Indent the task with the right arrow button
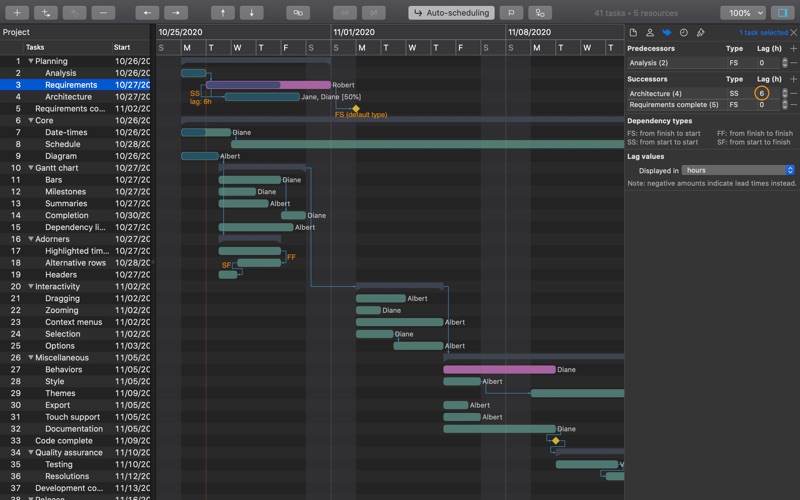The height and width of the screenshot is (500, 800). pyautogui.click(x=176, y=13)
